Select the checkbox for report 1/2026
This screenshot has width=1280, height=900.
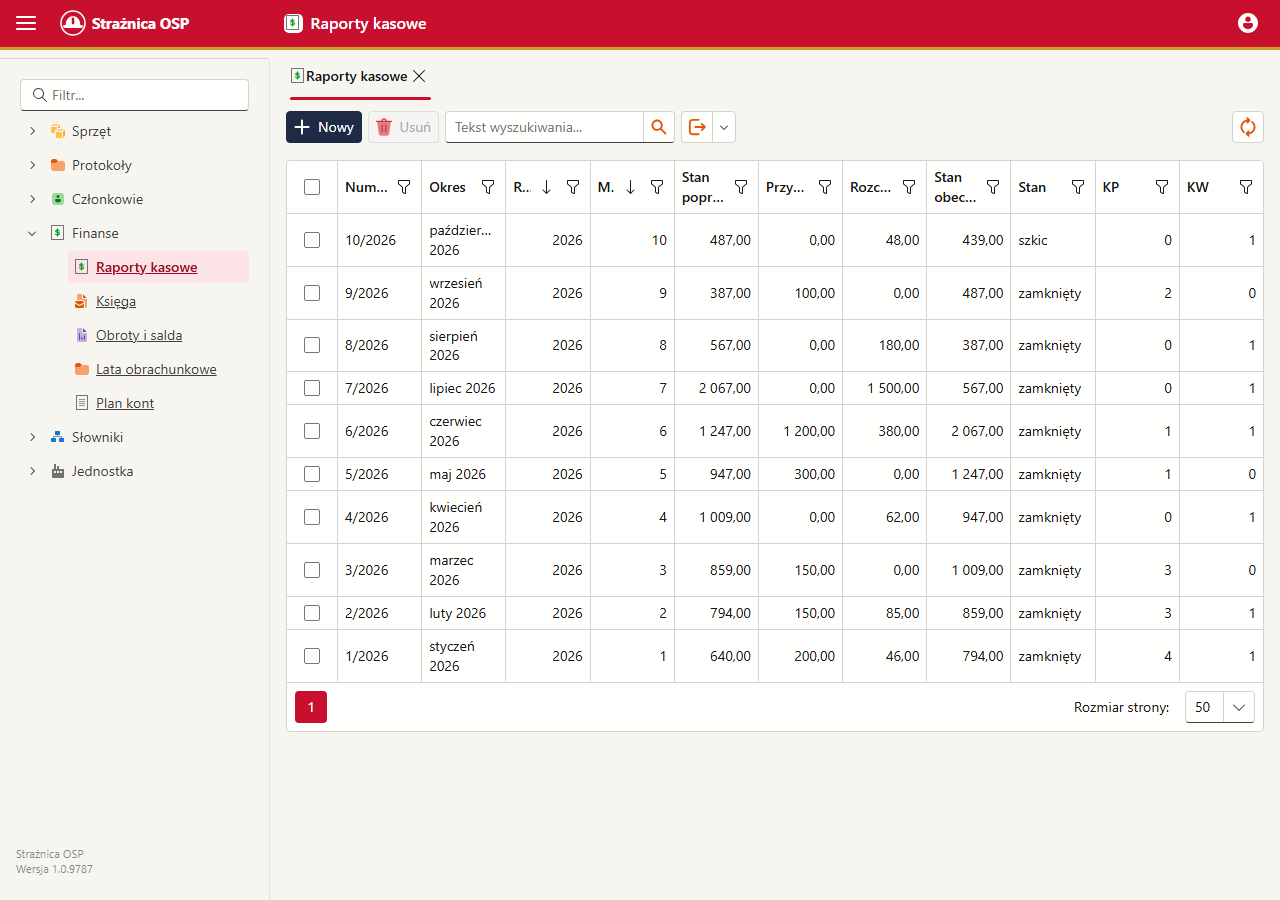312,656
